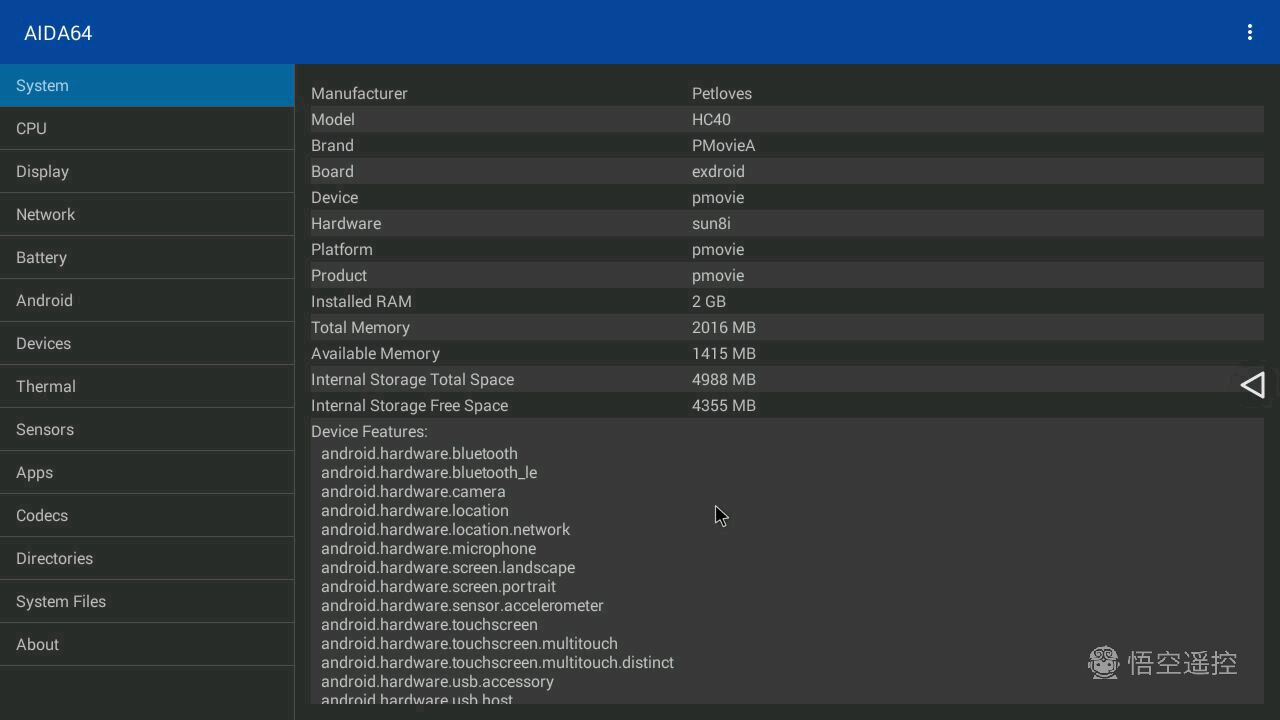The height and width of the screenshot is (720, 1280).
Task: Click the back triangle arrow icon
Action: [1253, 385]
